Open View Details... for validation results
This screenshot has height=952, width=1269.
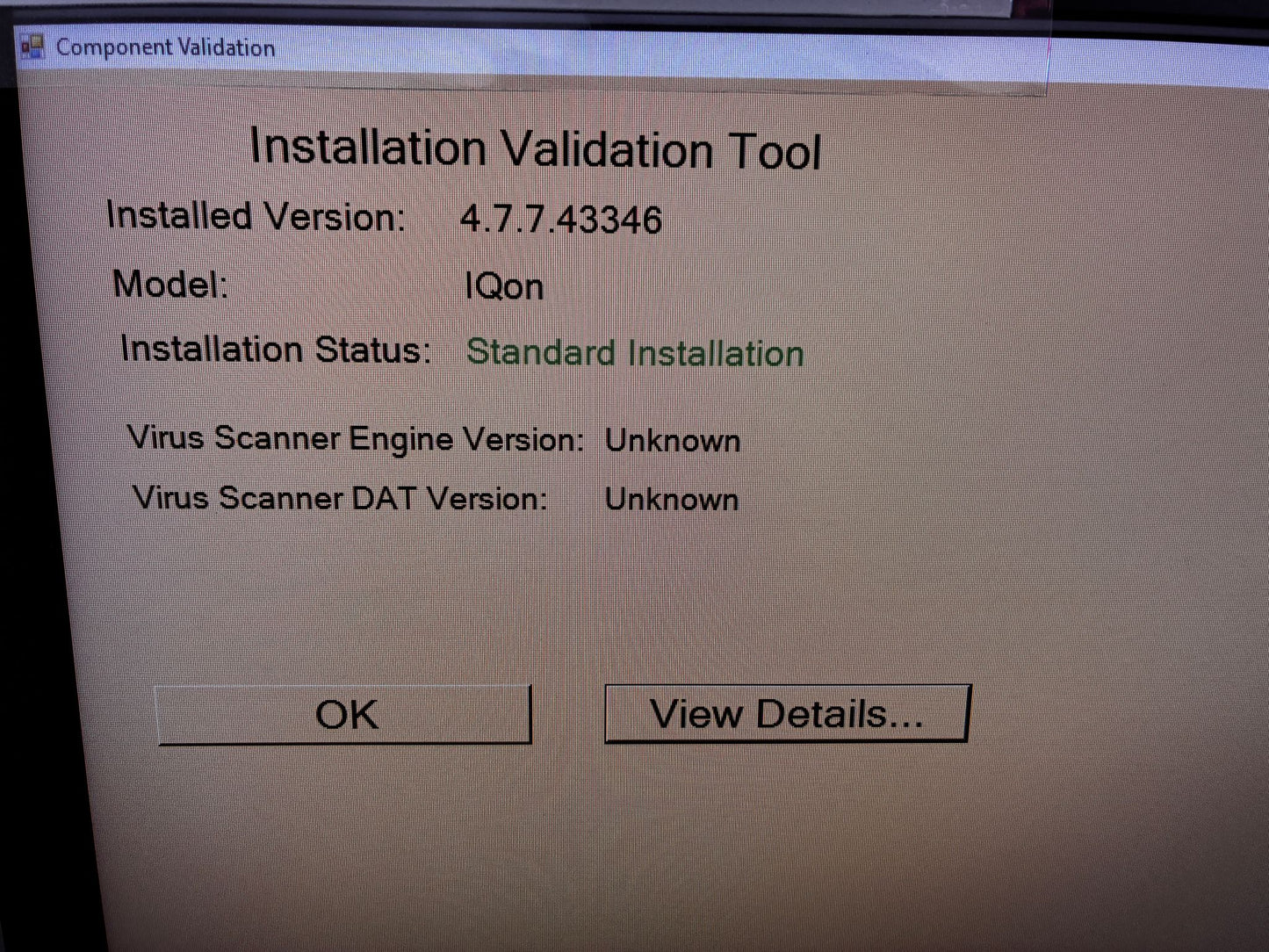tap(787, 713)
